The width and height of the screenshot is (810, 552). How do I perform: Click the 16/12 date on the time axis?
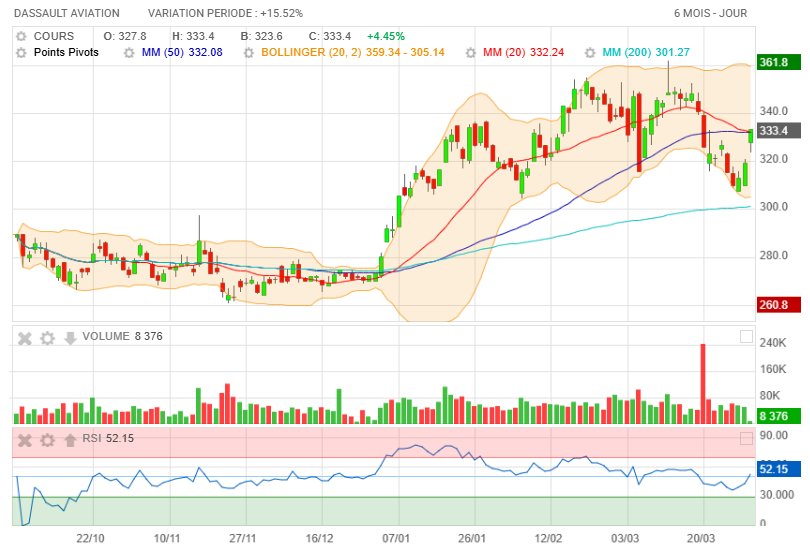click(x=319, y=539)
